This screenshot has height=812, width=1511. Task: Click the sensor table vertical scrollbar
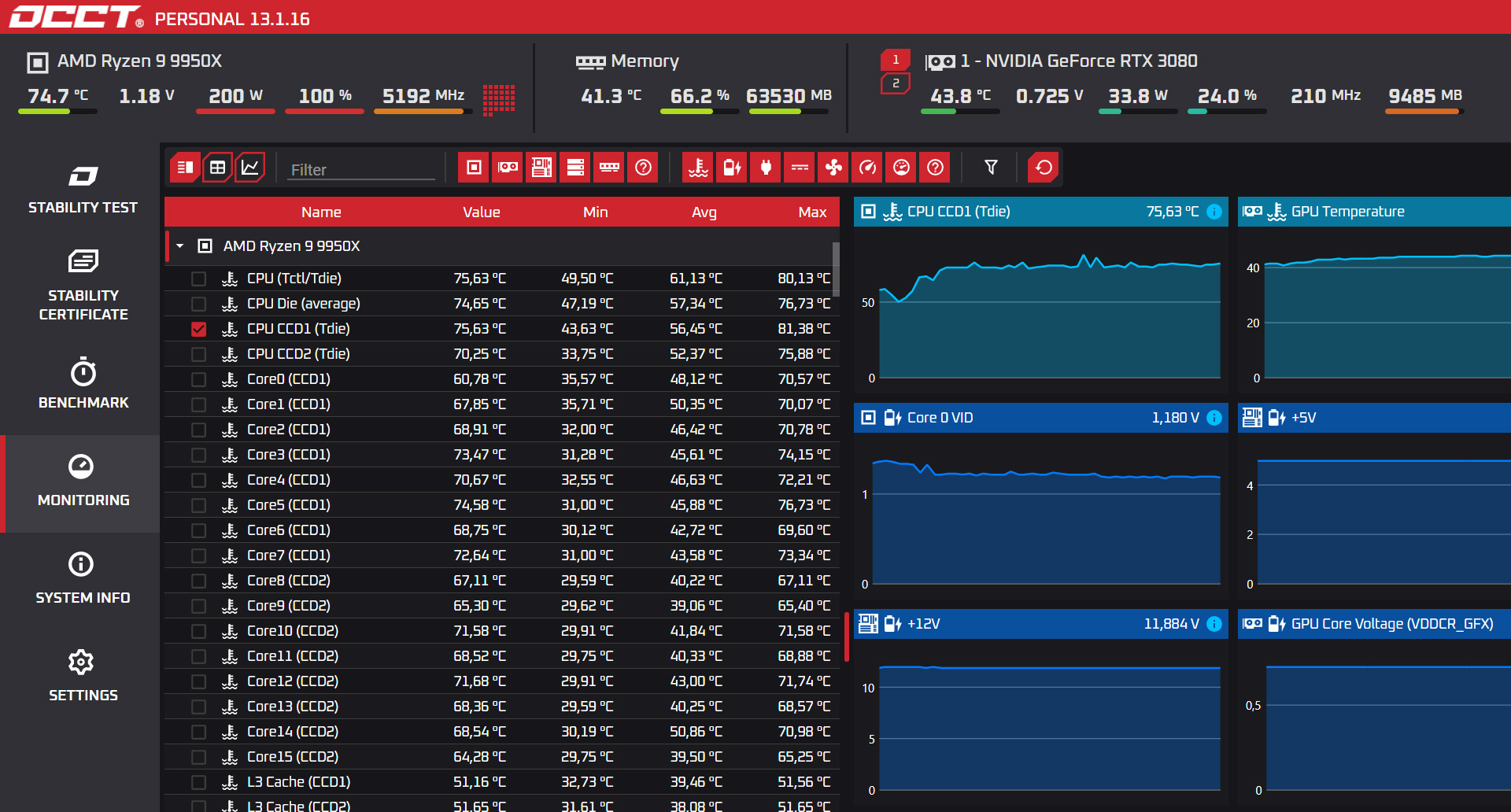pos(836,269)
